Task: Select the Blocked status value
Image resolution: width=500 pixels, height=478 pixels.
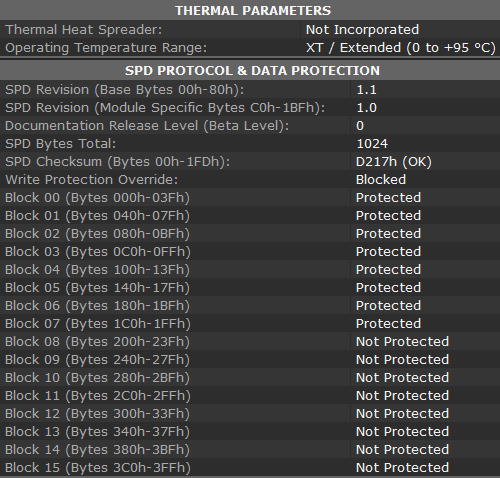Action: pos(381,180)
